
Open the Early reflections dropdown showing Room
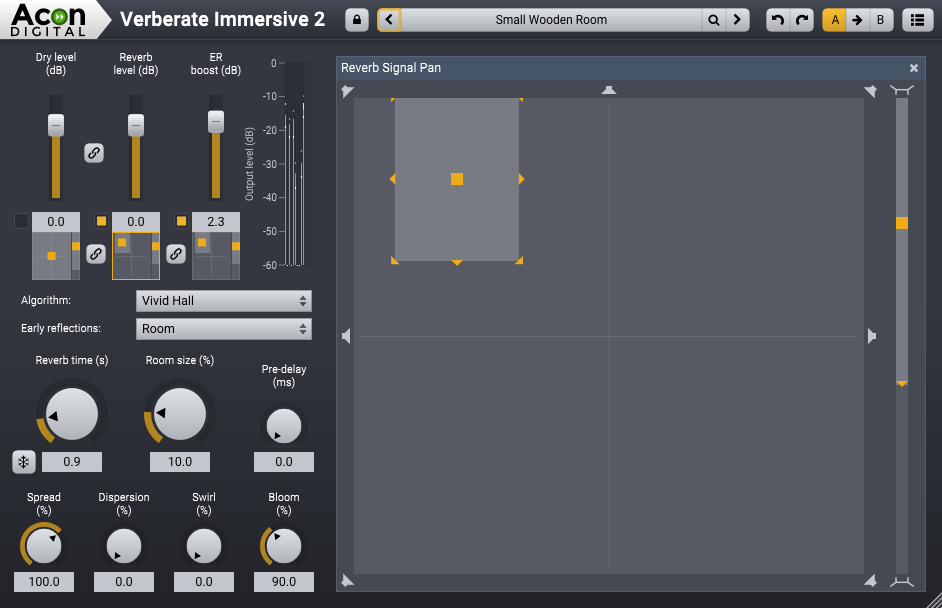coord(223,328)
